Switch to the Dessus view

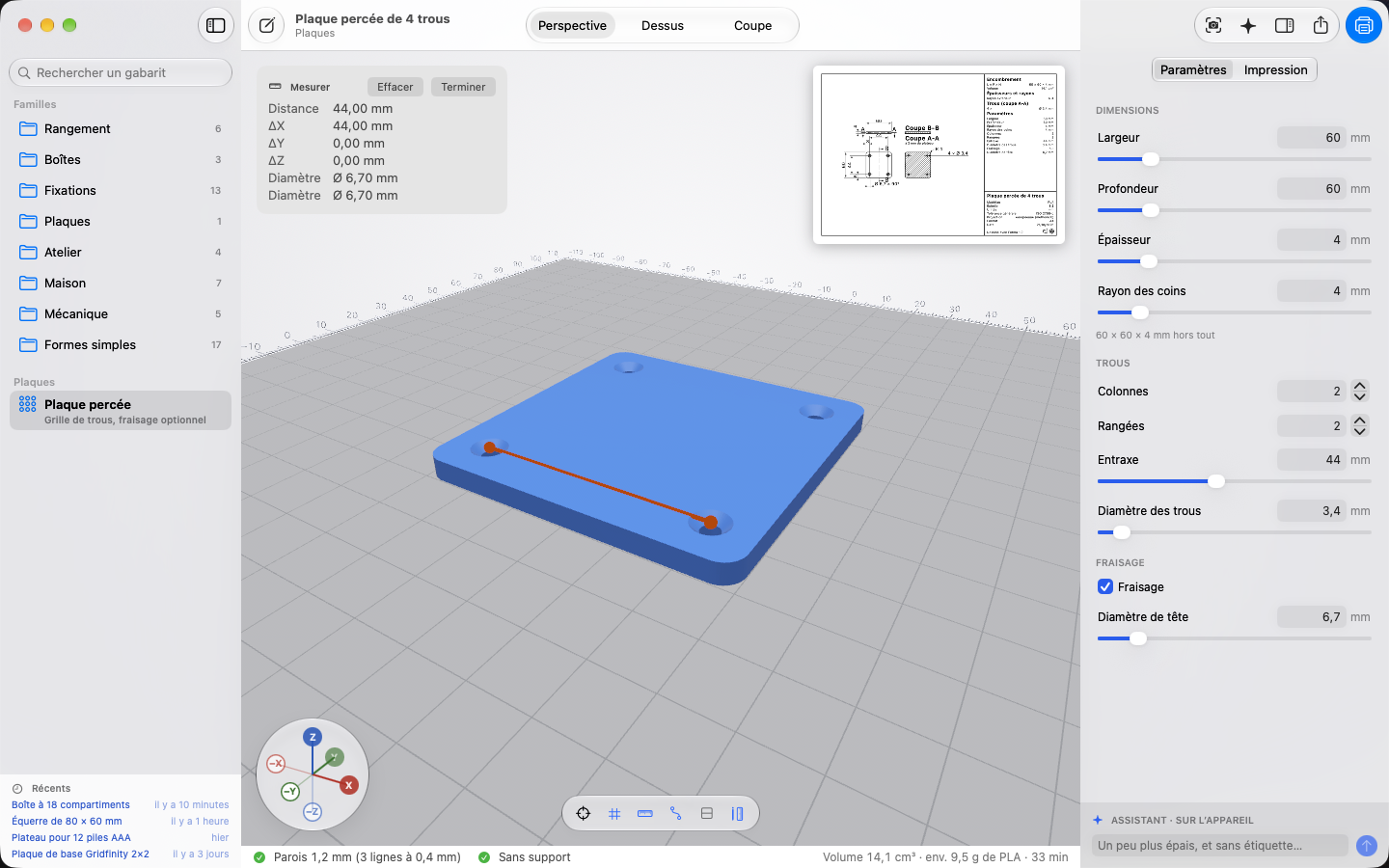point(663,26)
